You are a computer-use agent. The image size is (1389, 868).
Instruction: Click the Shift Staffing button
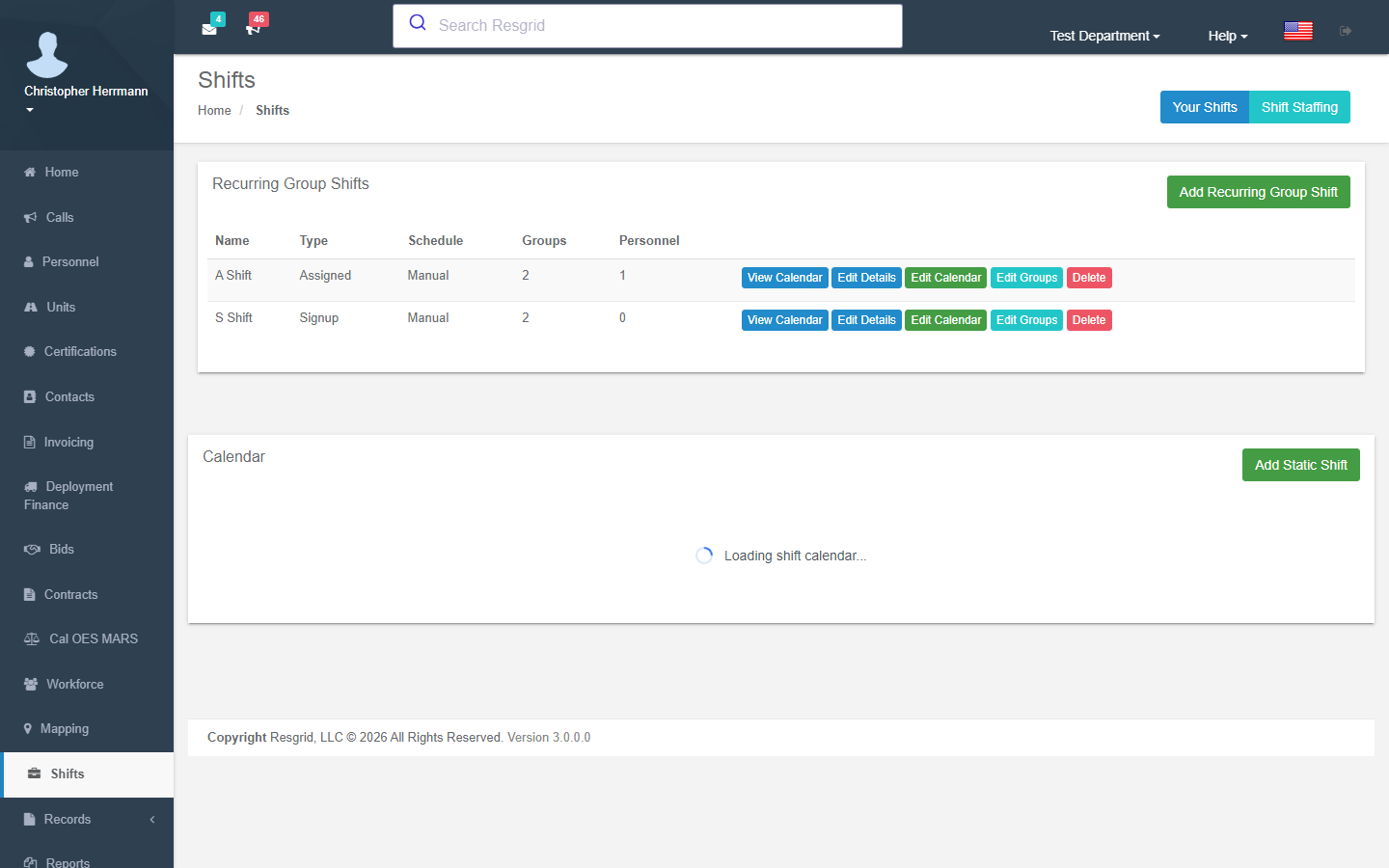[1299, 107]
